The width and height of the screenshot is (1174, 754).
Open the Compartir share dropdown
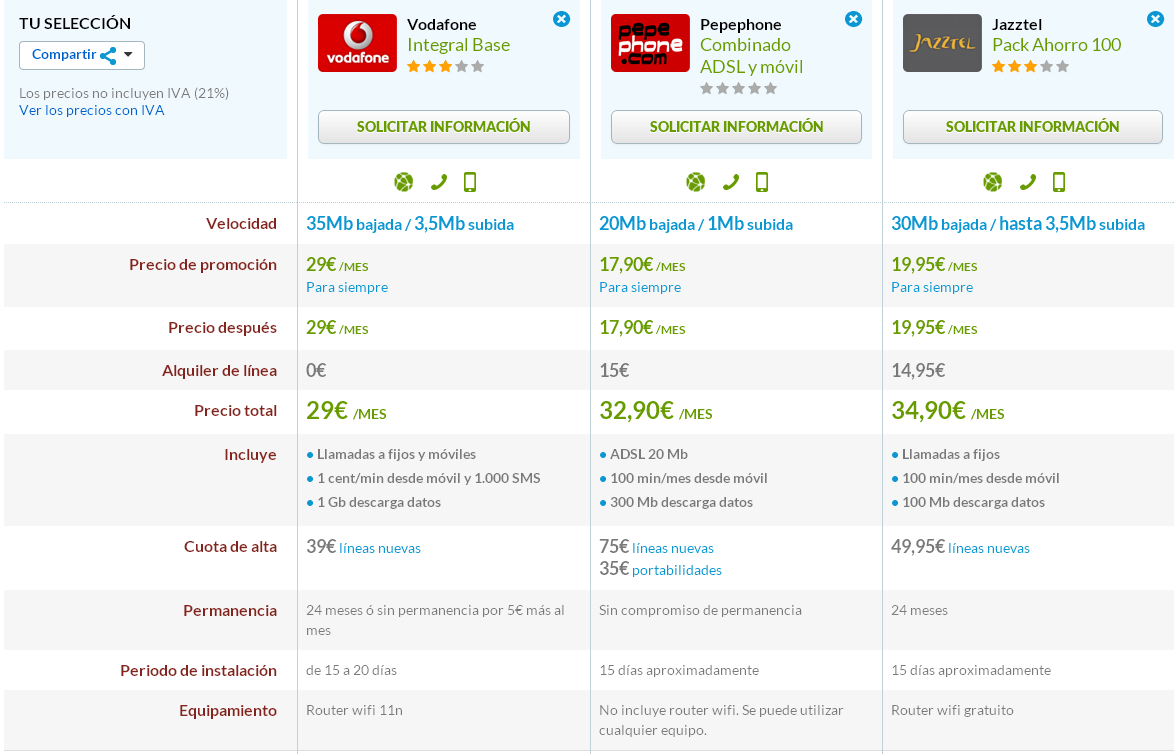[x=82, y=55]
